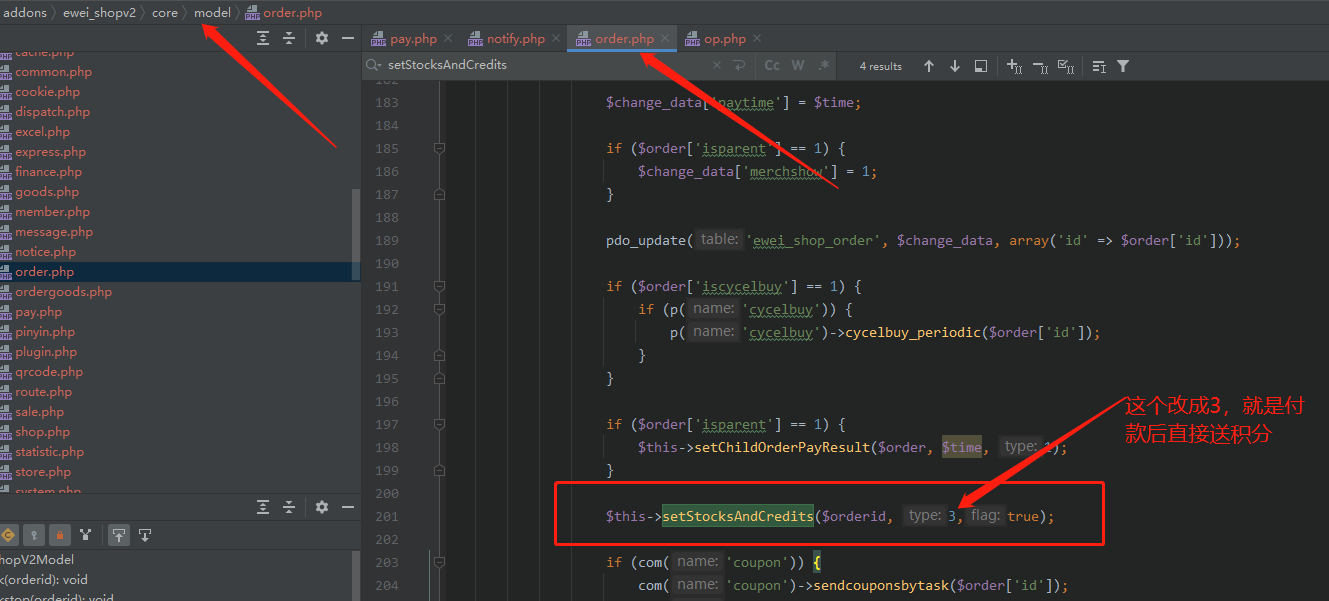Select finance.php in the file tree

48,172
